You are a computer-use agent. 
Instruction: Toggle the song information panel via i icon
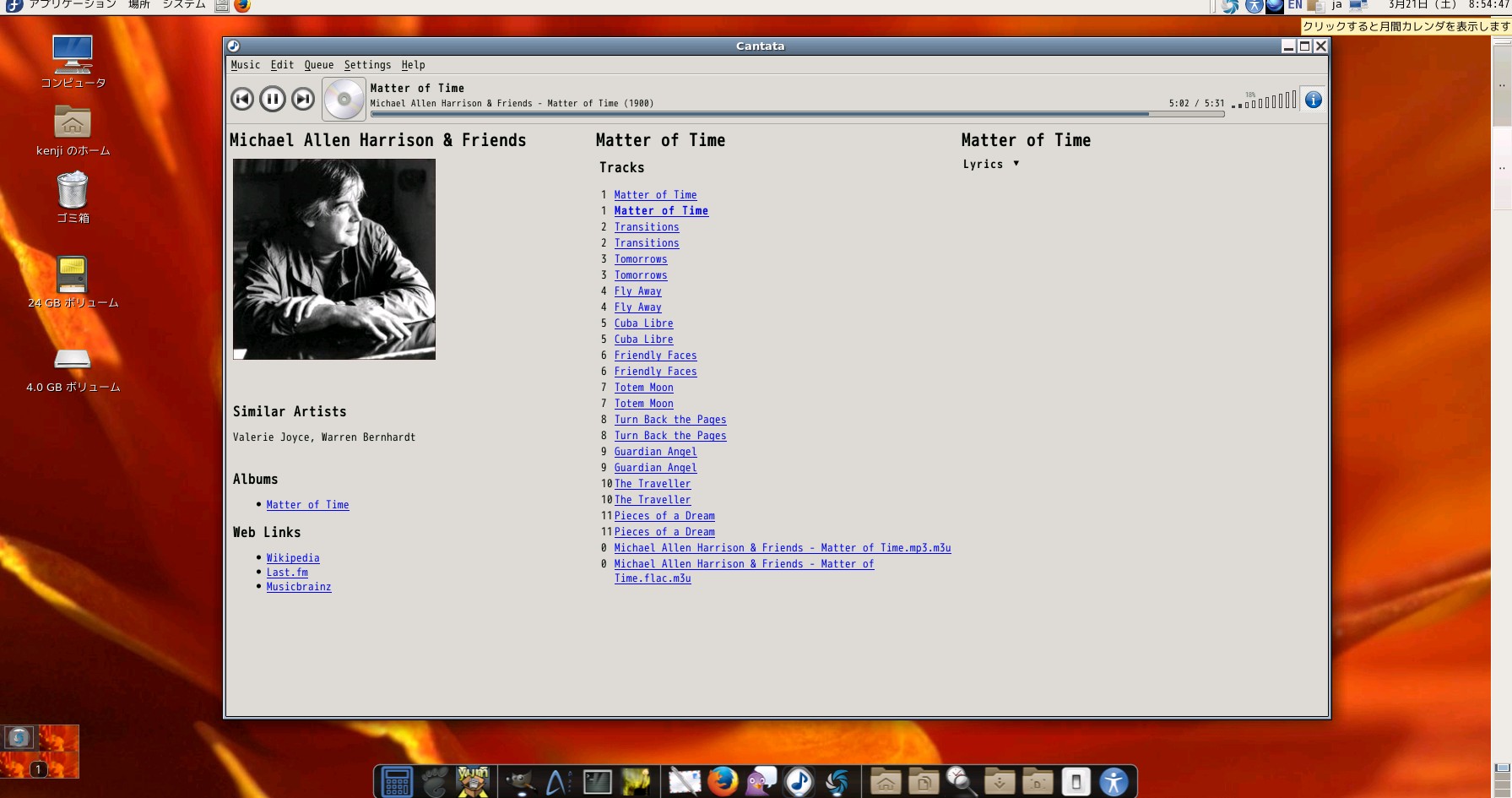1312,99
